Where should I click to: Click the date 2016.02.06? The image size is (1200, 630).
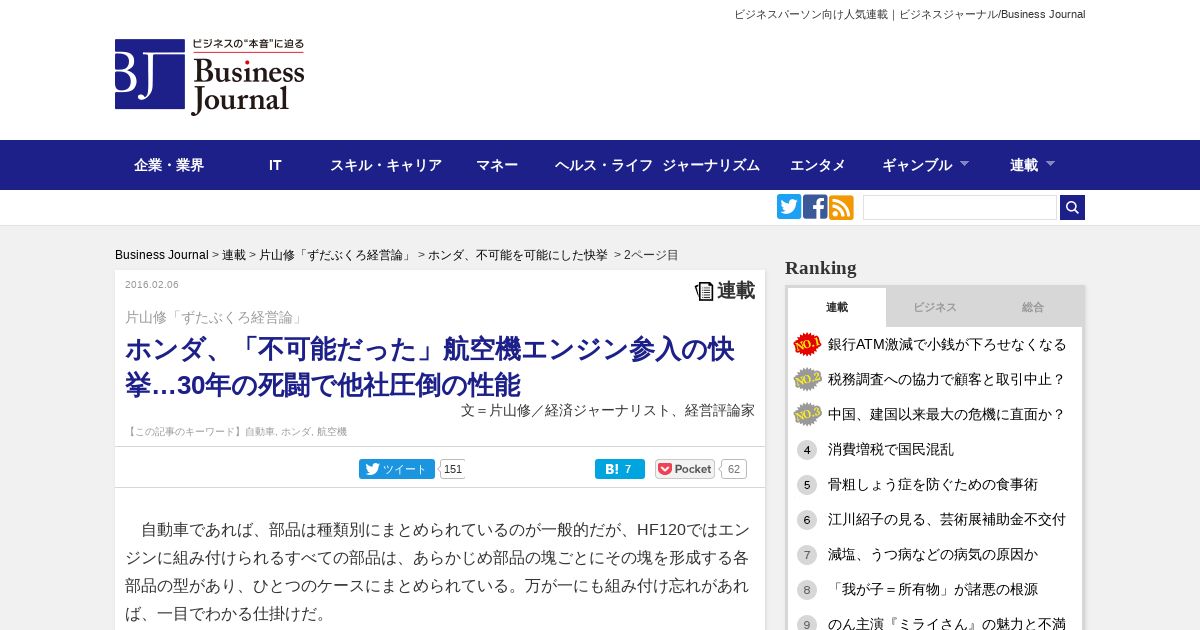tap(152, 285)
